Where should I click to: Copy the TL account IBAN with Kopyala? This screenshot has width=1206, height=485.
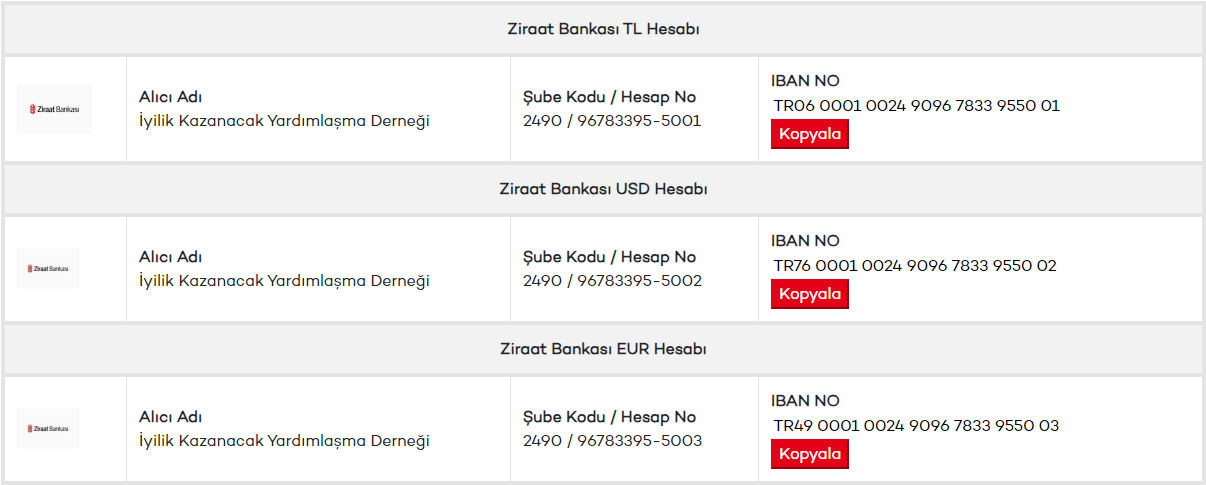pos(809,134)
